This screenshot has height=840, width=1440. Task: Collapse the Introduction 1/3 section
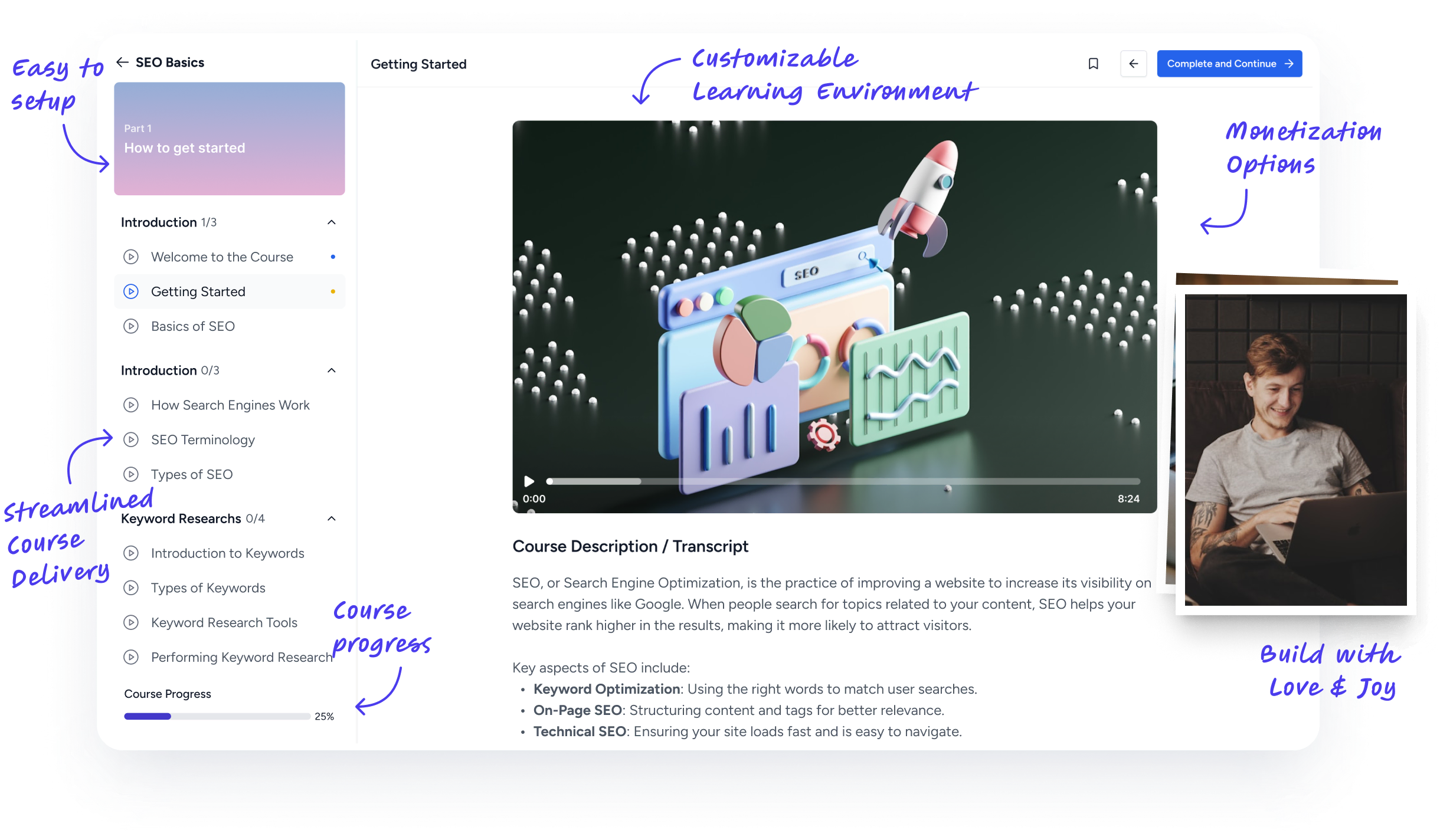pyautogui.click(x=332, y=222)
